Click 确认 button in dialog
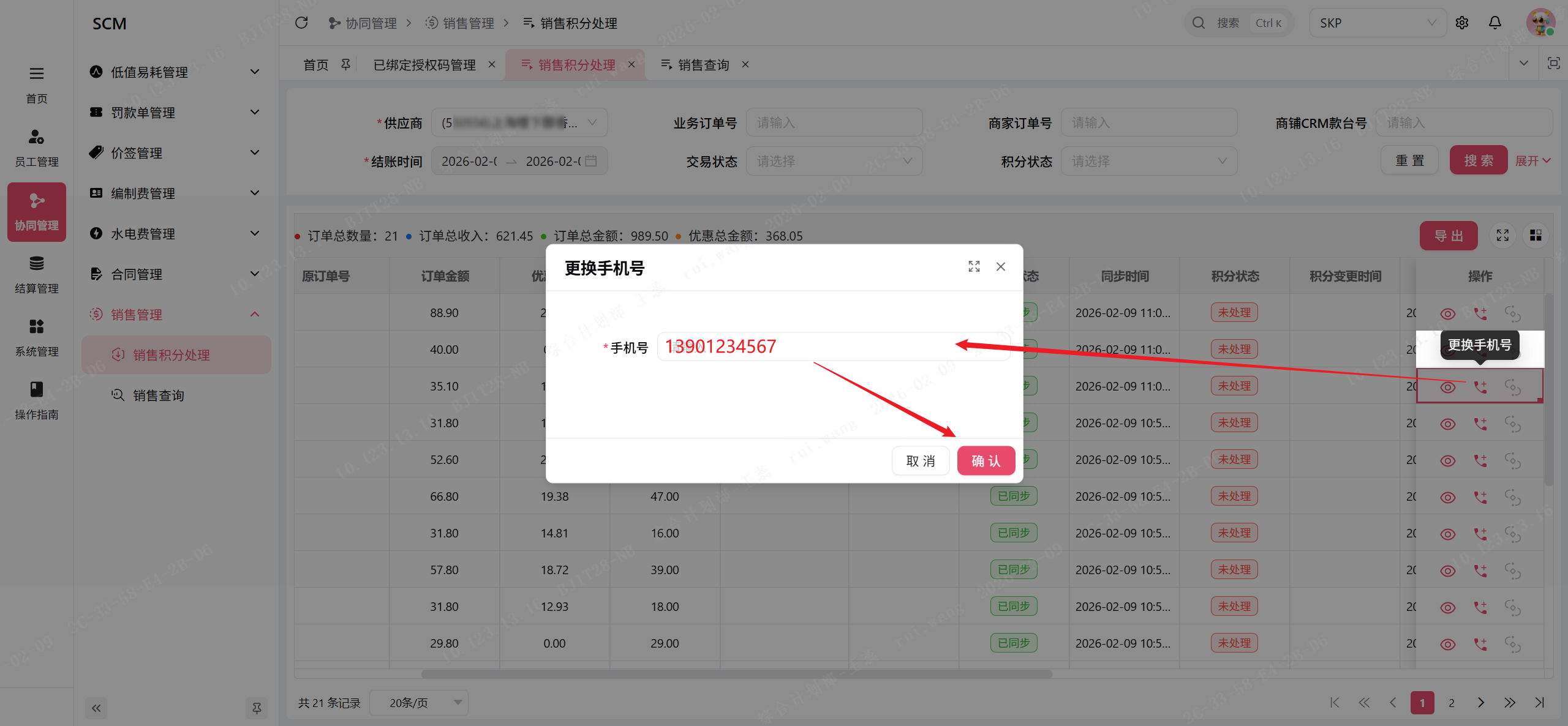Screen dimensions: 1568x726 tap(986, 461)
